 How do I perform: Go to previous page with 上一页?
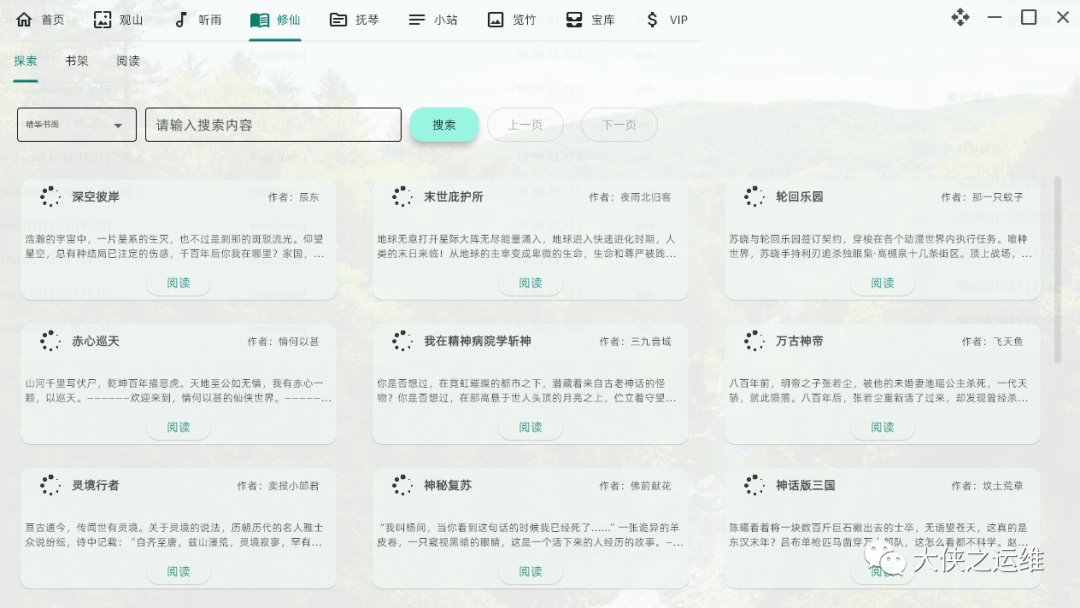(525, 125)
